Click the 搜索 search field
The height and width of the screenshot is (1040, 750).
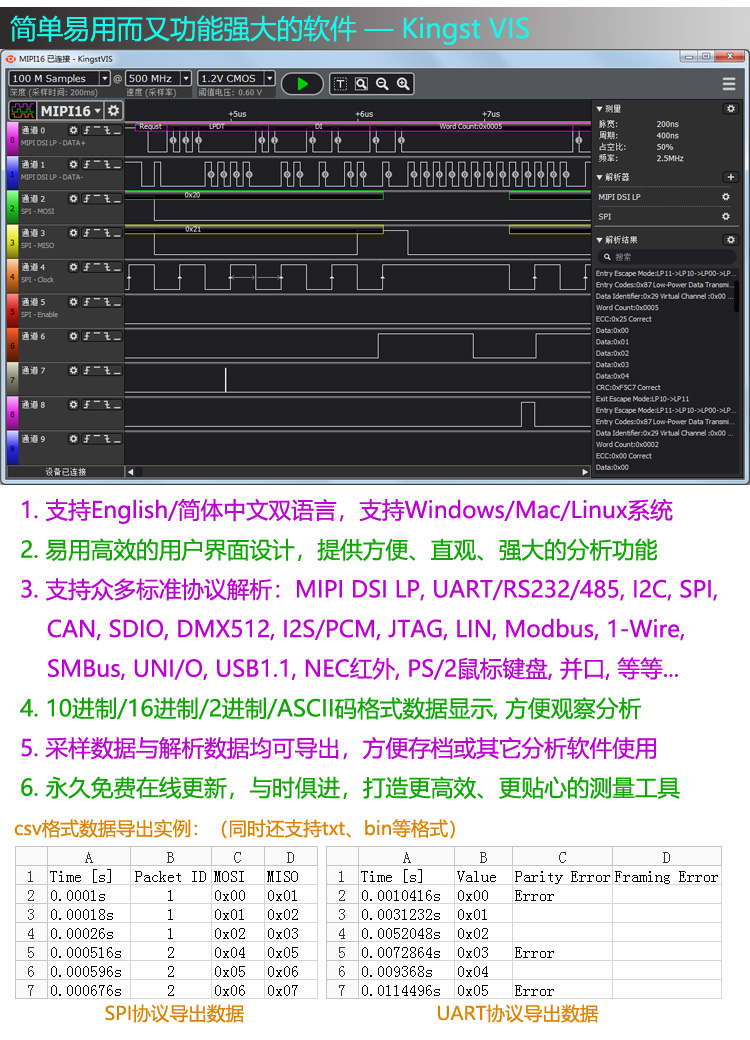coord(666,257)
